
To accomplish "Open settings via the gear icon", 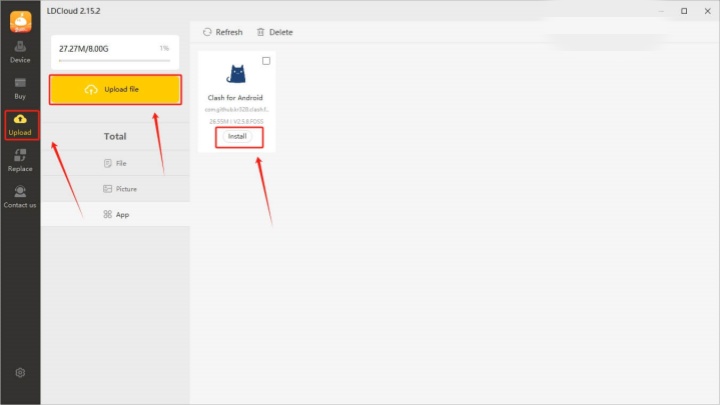I will point(20,373).
